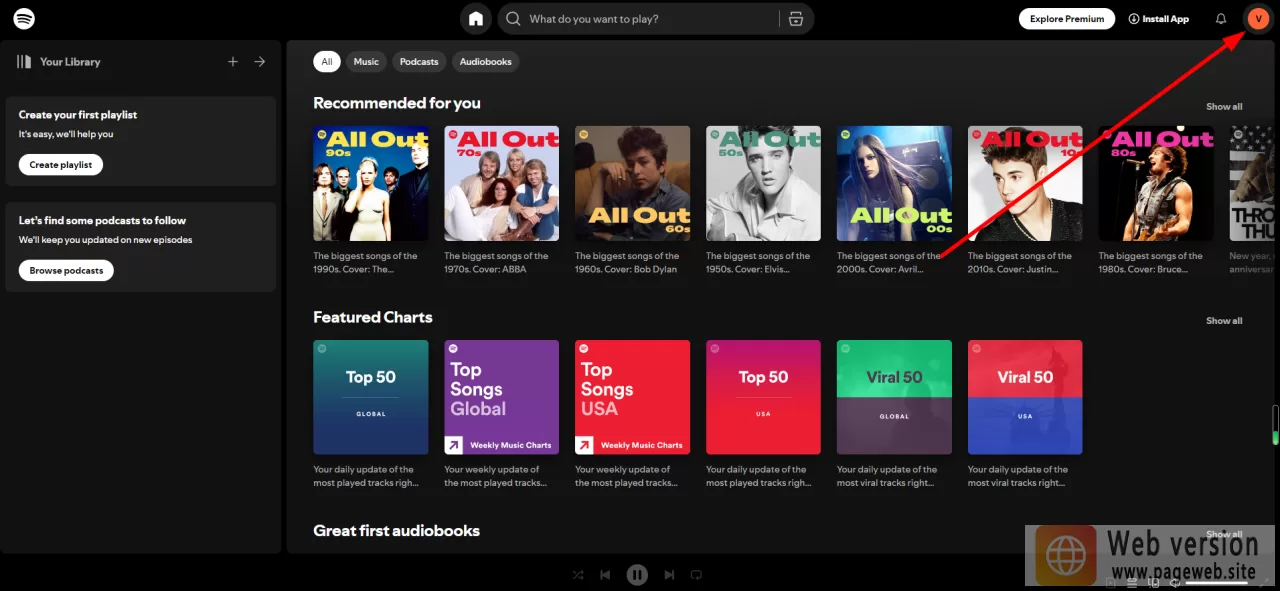Open All Out 00s Avril cover
The width and height of the screenshot is (1280, 591).
coord(894,183)
